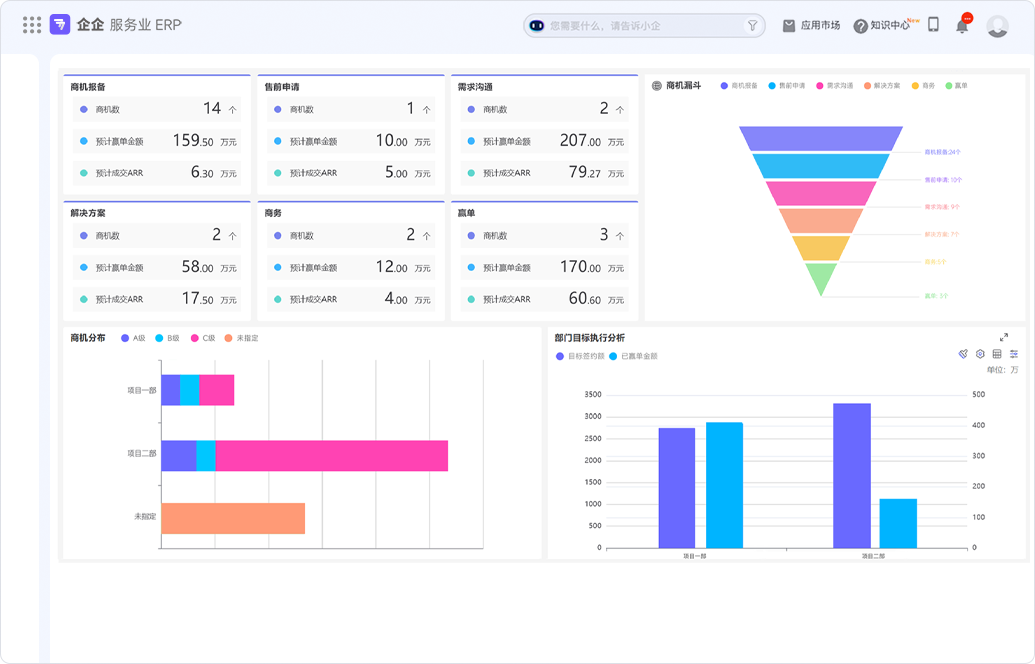
Task: Open the gear settings for 部门目标执行分析 chart
Action: (x=980, y=354)
